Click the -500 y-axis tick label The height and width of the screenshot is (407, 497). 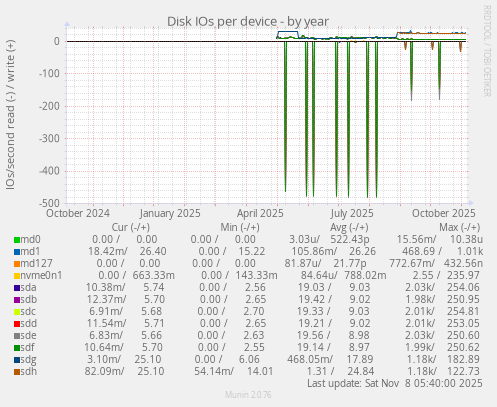point(49,203)
